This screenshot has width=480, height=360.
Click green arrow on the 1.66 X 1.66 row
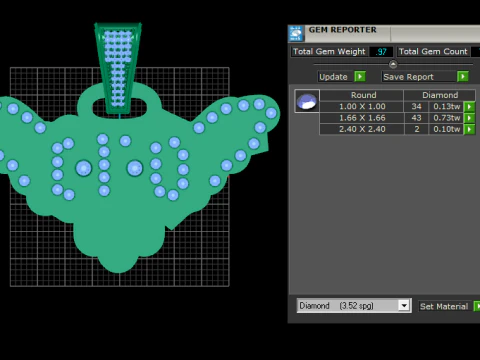[x=469, y=118]
